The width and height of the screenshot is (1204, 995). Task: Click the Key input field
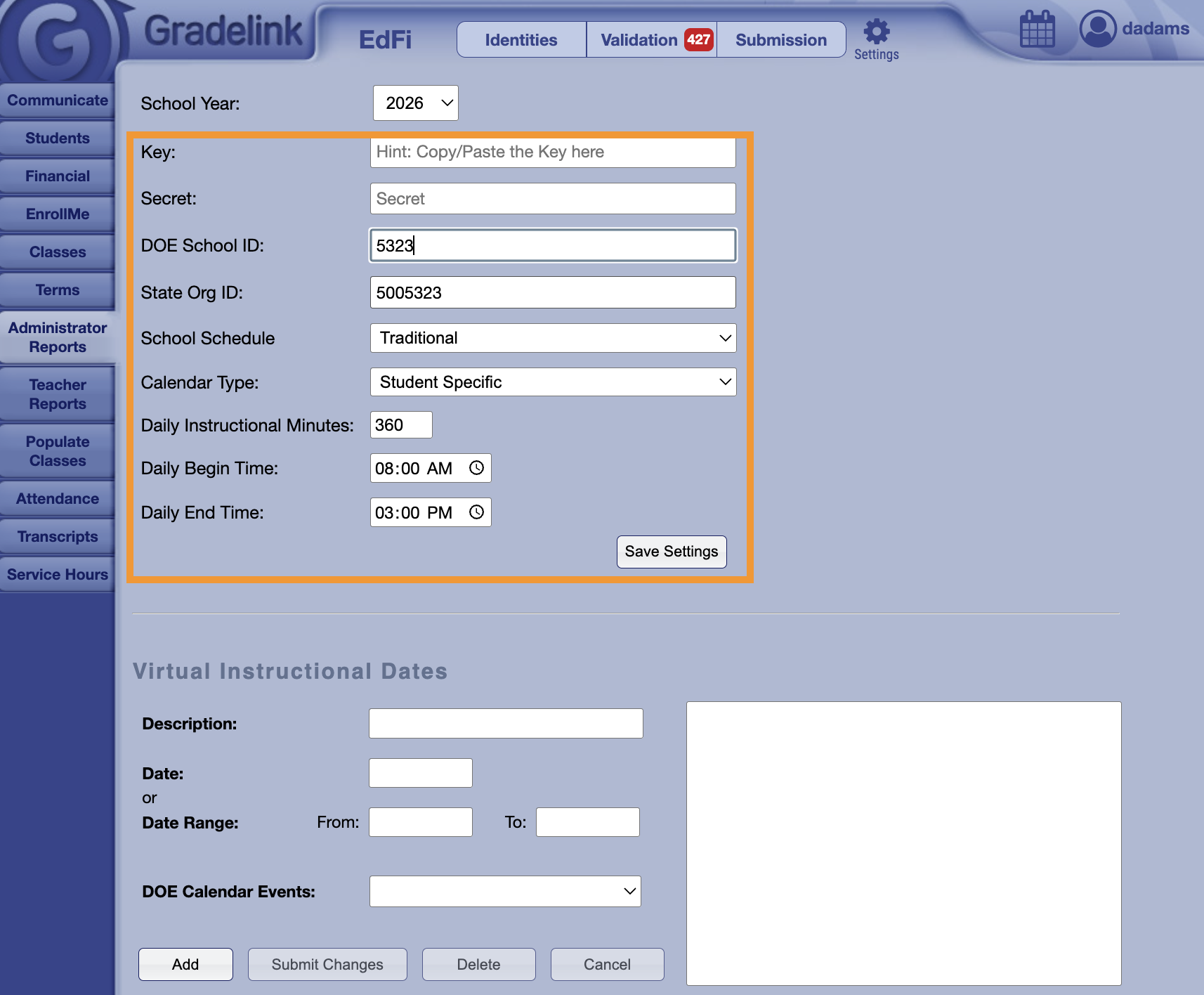coord(552,152)
